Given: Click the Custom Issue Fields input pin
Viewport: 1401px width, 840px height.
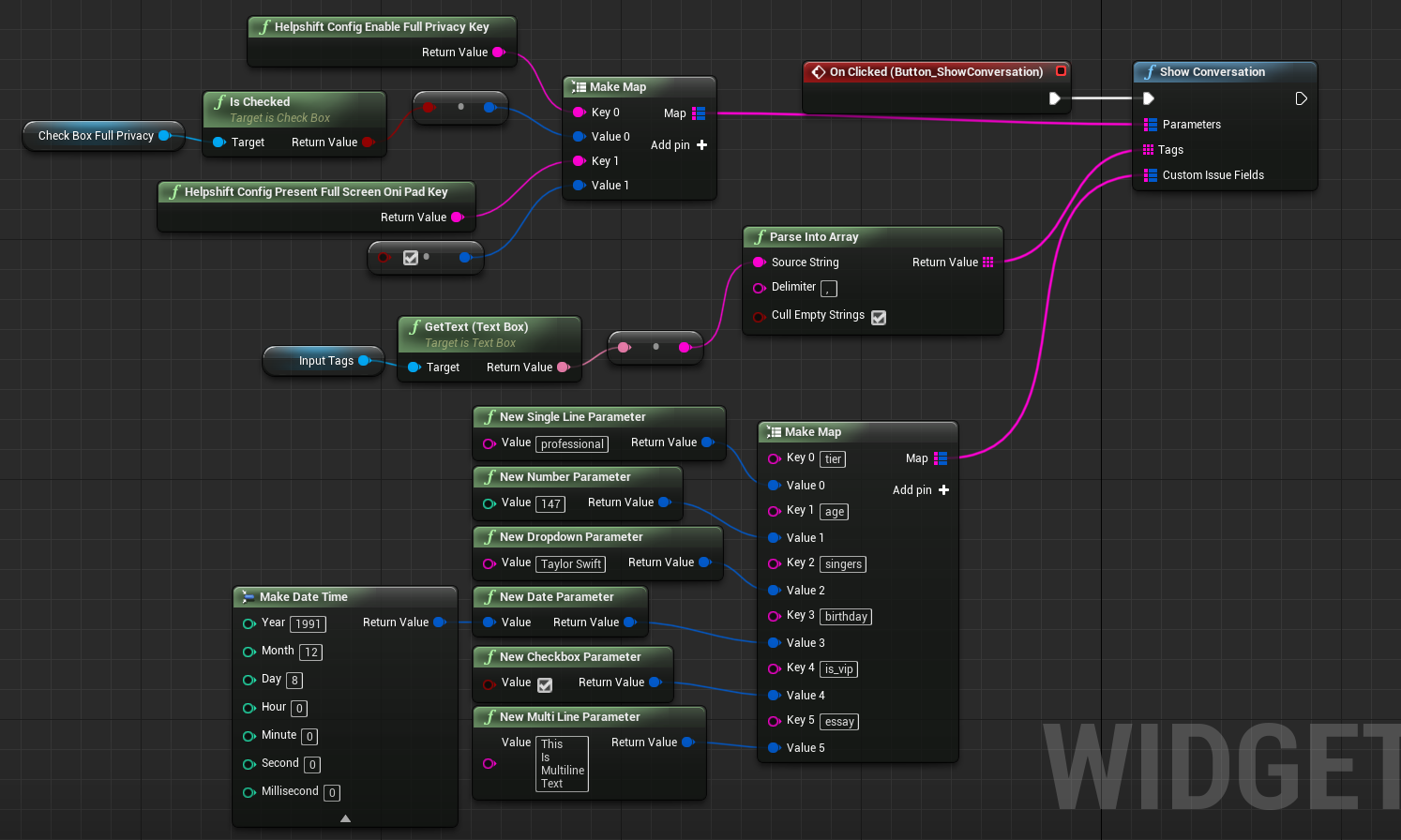Looking at the screenshot, I should click(1150, 175).
